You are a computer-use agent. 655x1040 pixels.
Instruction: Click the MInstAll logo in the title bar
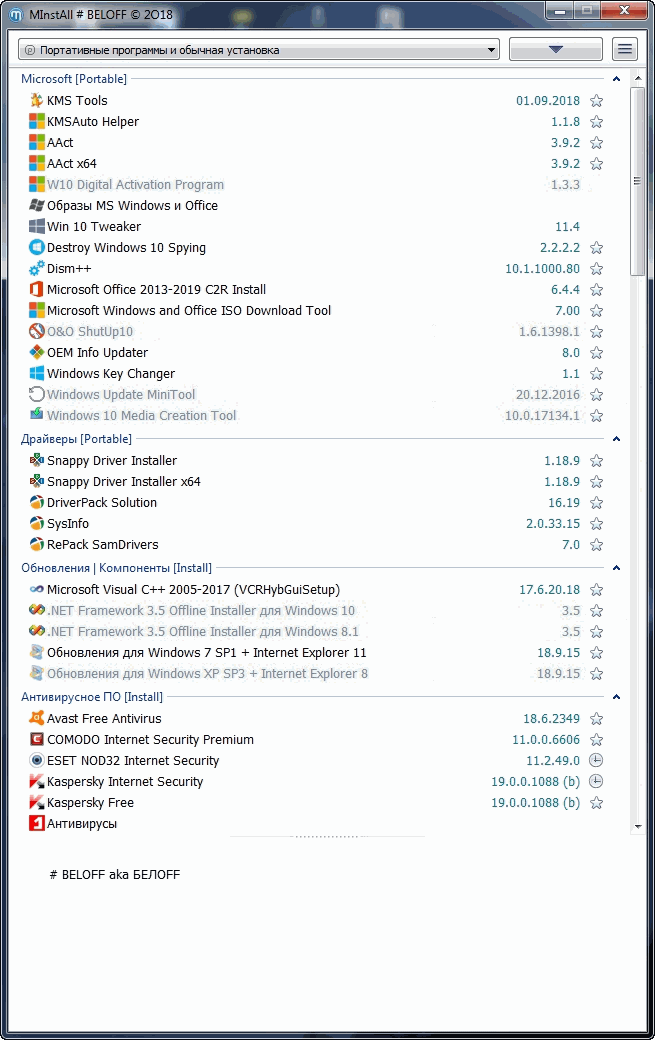tap(16, 15)
